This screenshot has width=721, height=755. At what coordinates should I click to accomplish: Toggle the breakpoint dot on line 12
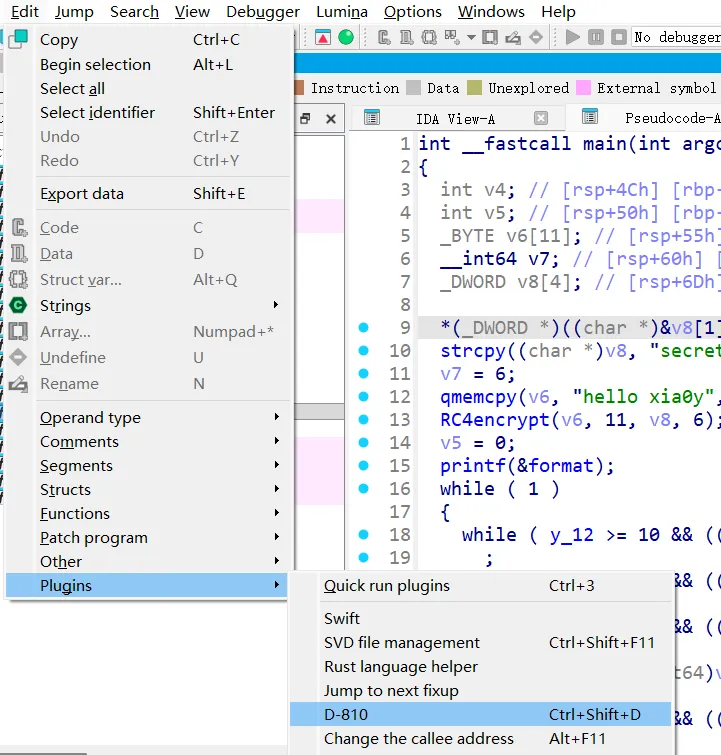click(364, 396)
